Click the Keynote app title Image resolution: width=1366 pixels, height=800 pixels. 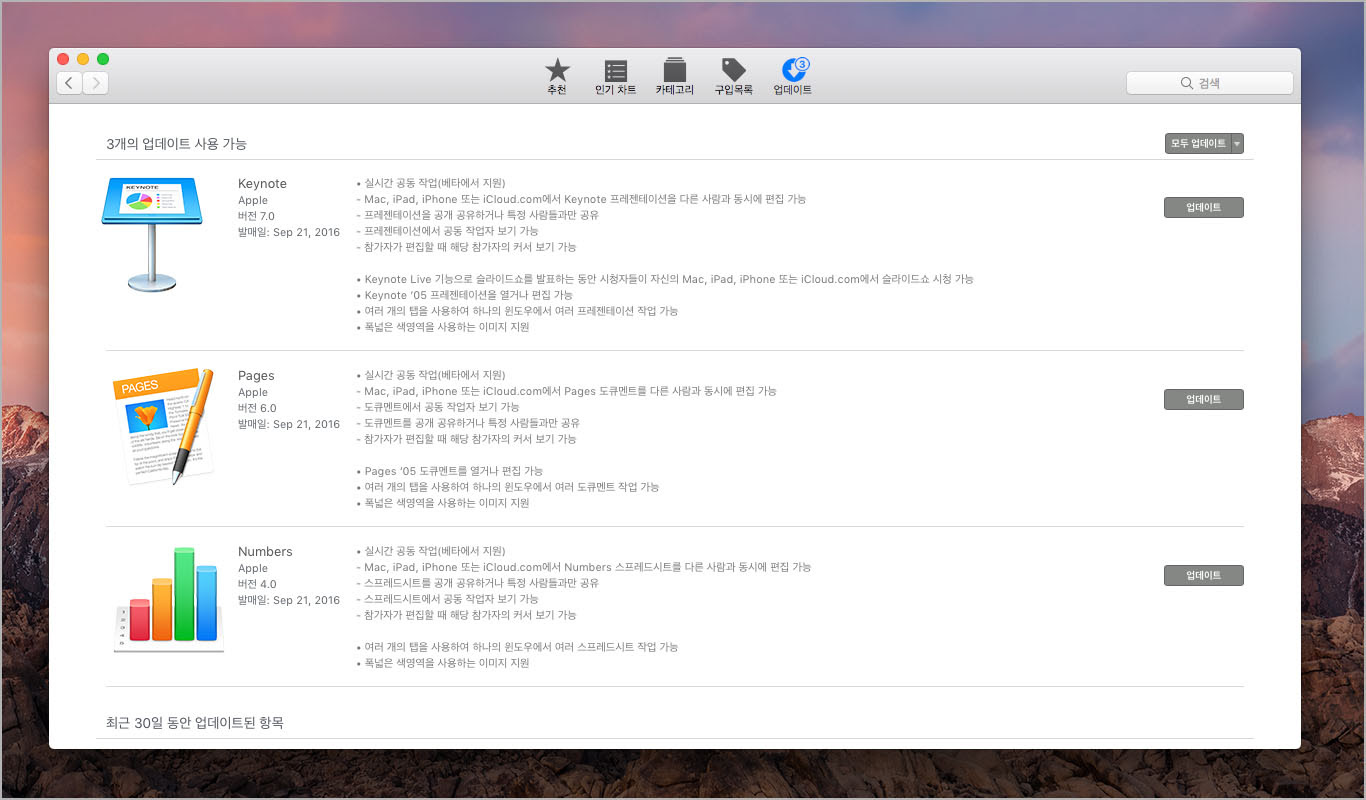tap(262, 184)
